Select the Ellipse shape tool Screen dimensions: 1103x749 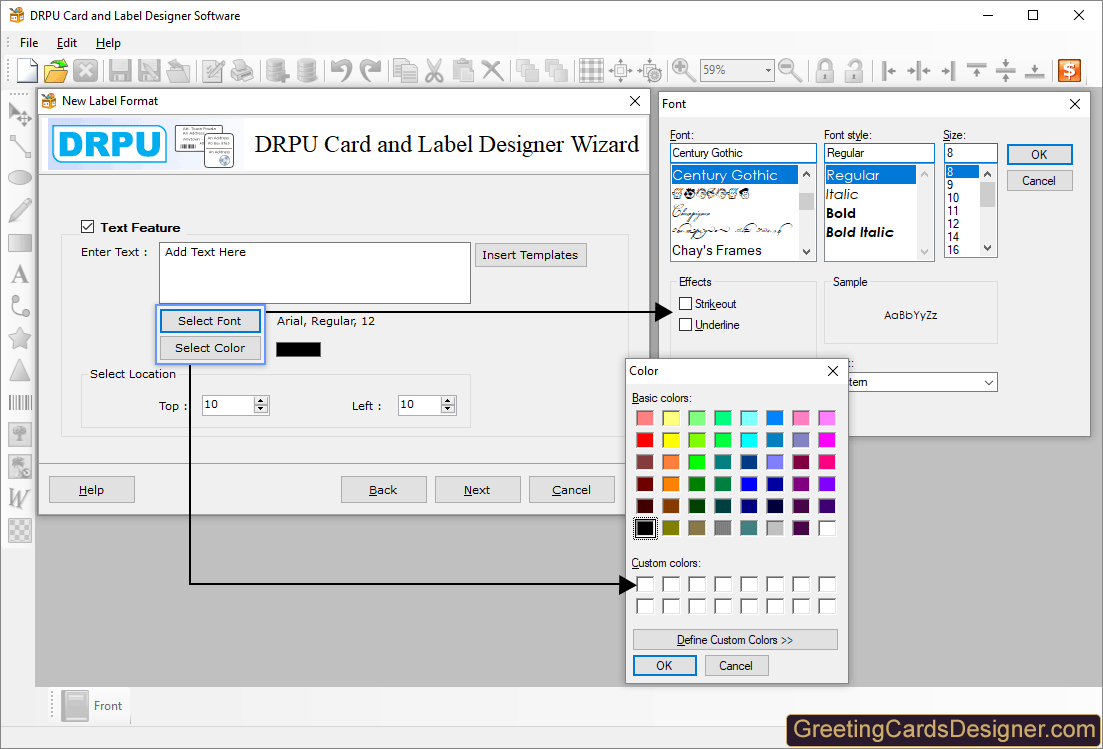(20, 178)
